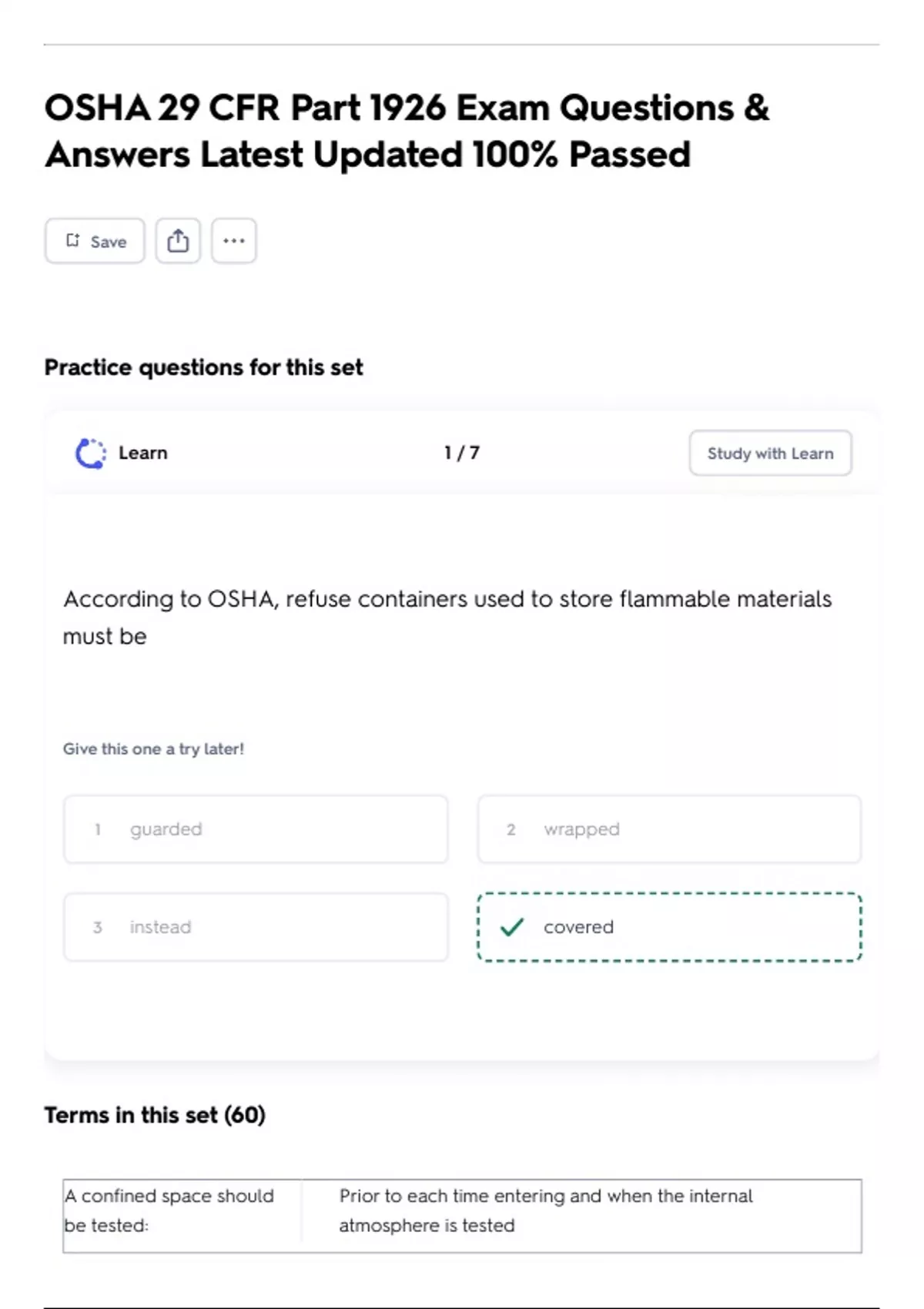Click the save bookmark icon inside Save
The height and width of the screenshot is (1309, 924).
(x=73, y=241)
